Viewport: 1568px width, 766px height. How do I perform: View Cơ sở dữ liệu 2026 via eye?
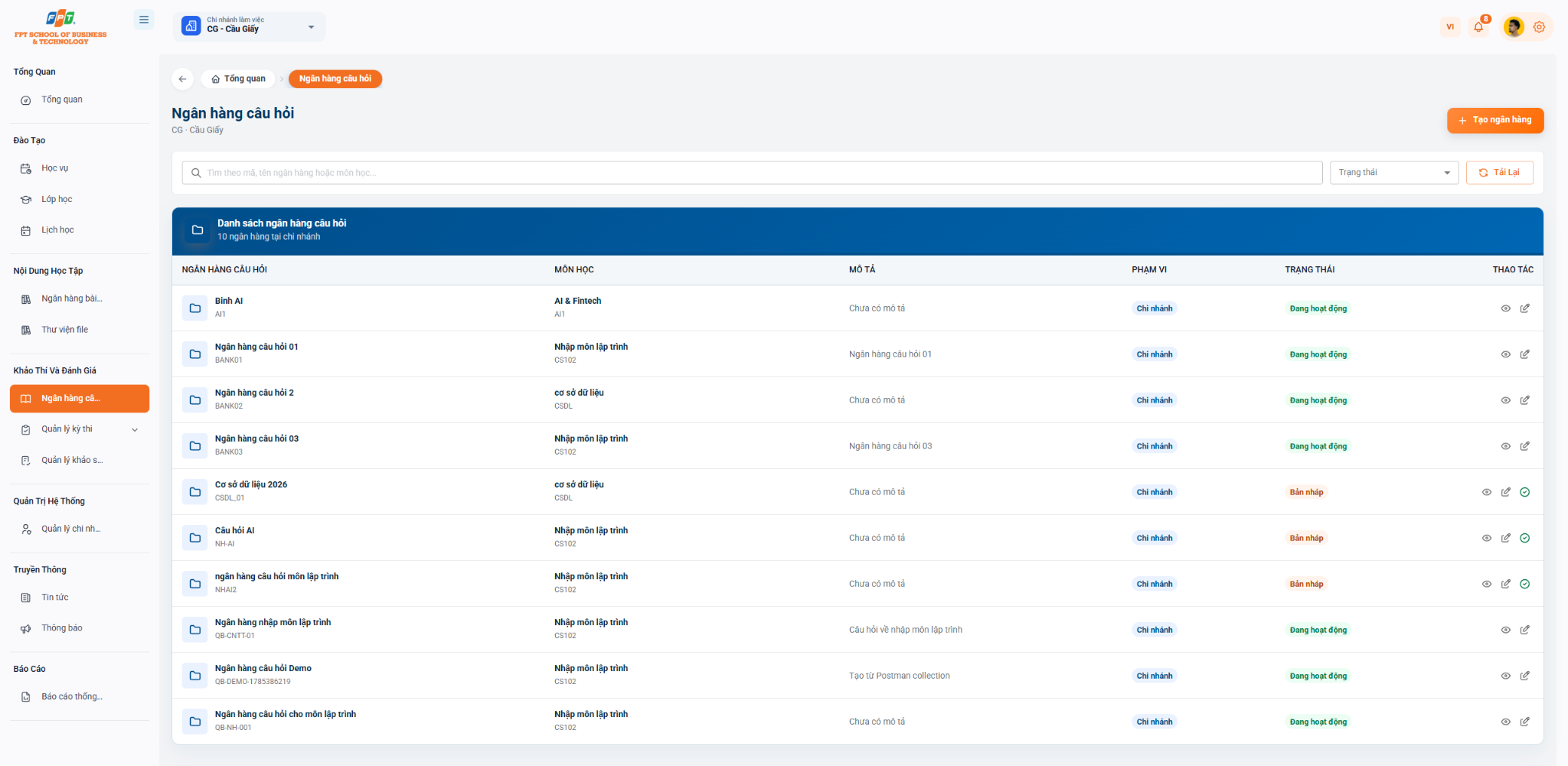pos(1486,492)
